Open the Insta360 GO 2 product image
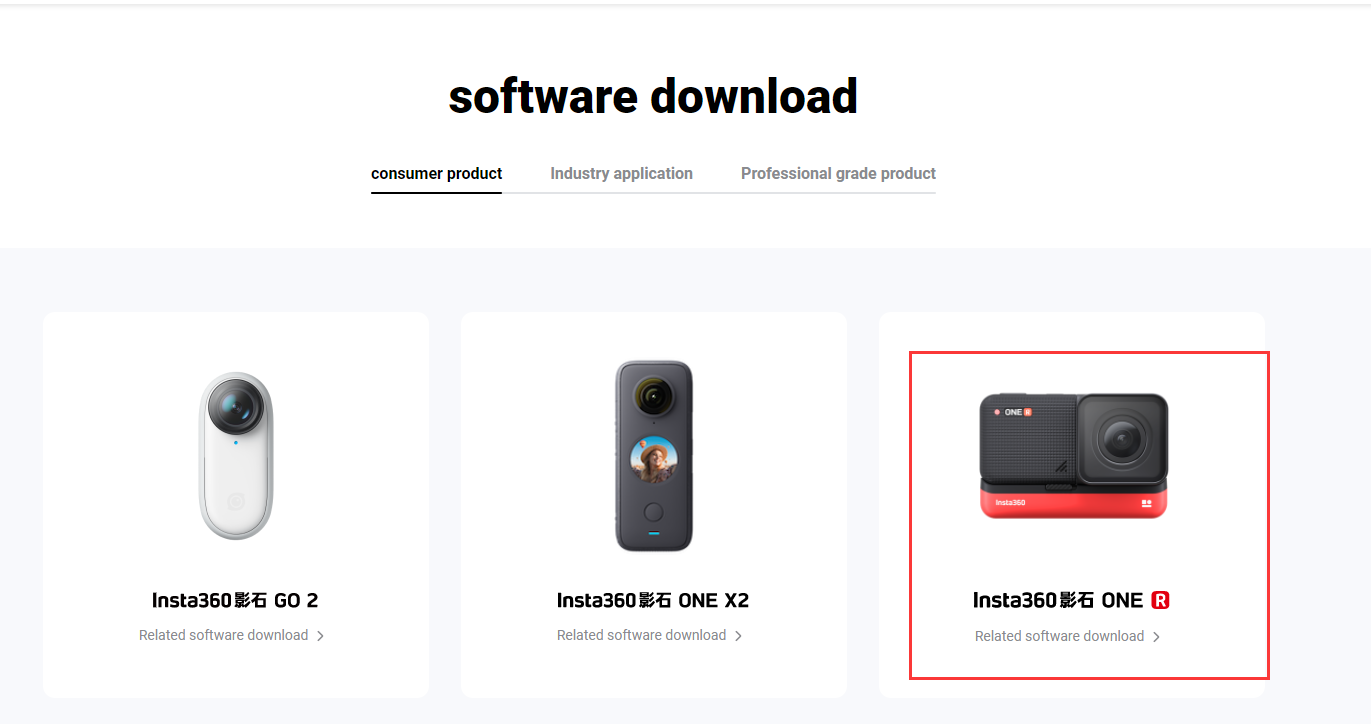Image resolution: width=1371 pixels, height=724 pixels. click(235, 456)
